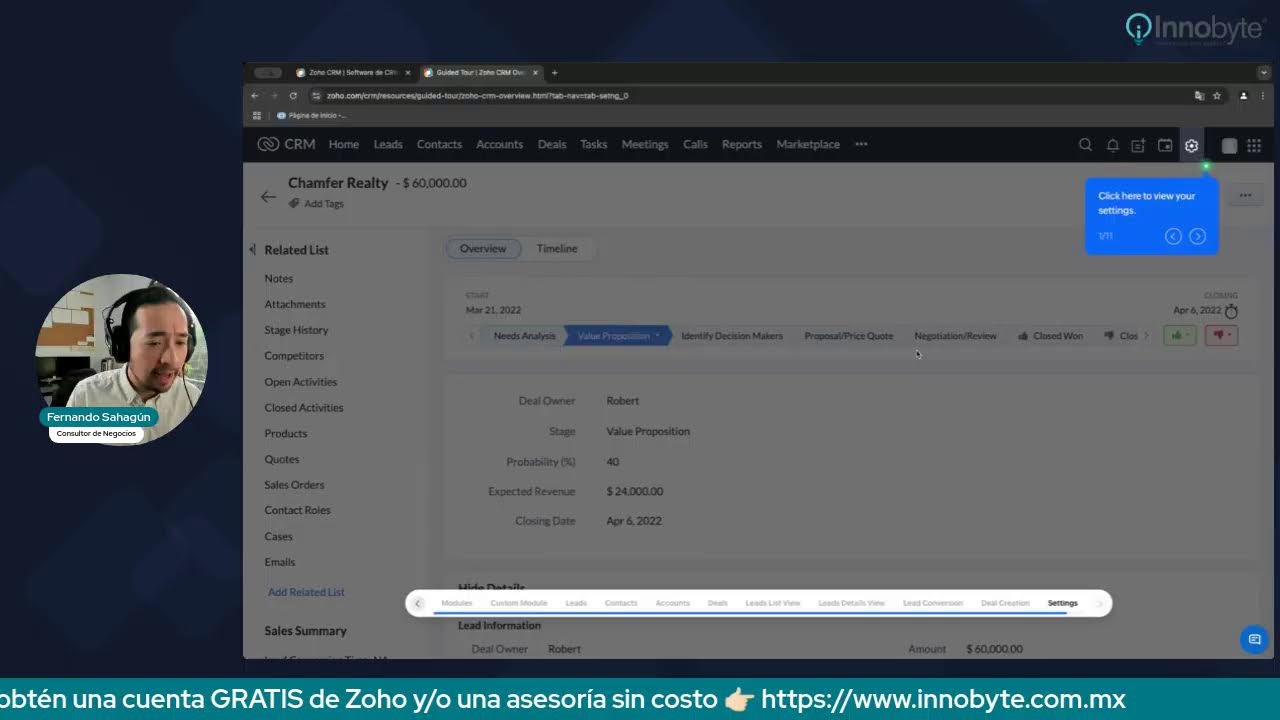This screenshot has height=720, width=1280.
Task: Expand the Value Proposition stage dropdown arrow
Action: point(657,336)
